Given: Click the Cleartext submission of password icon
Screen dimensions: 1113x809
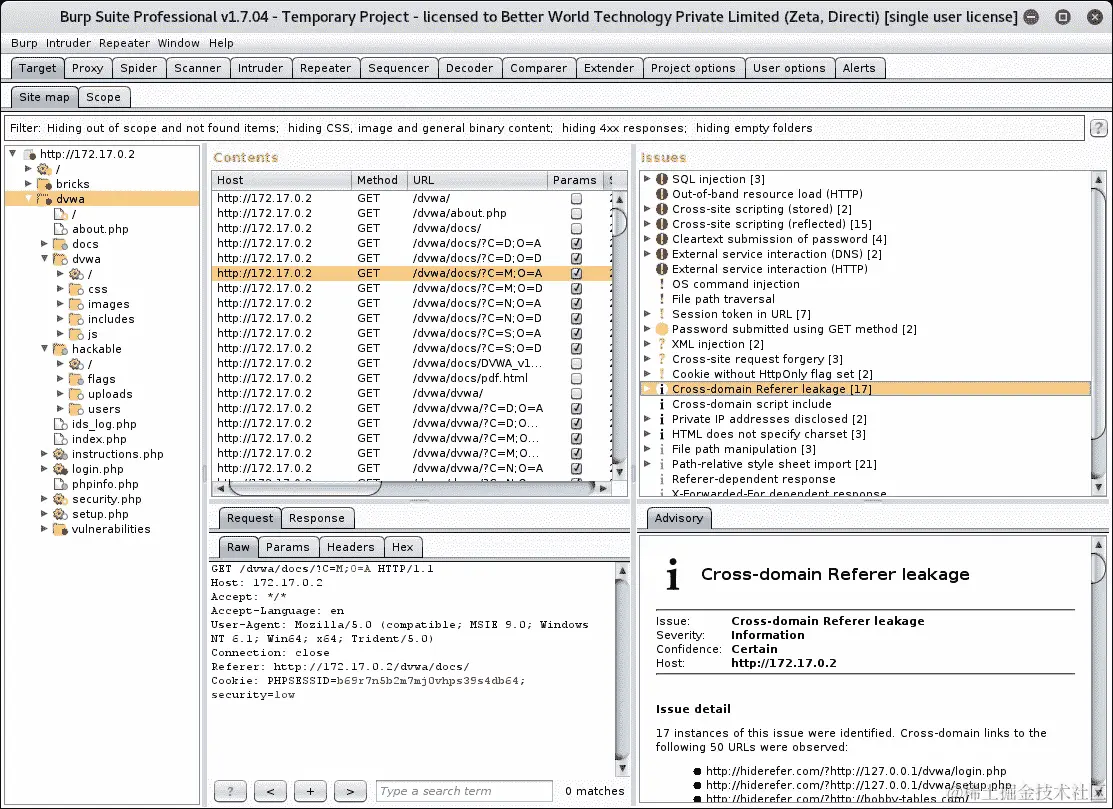Looking at the screenshot, I should 662,239.
